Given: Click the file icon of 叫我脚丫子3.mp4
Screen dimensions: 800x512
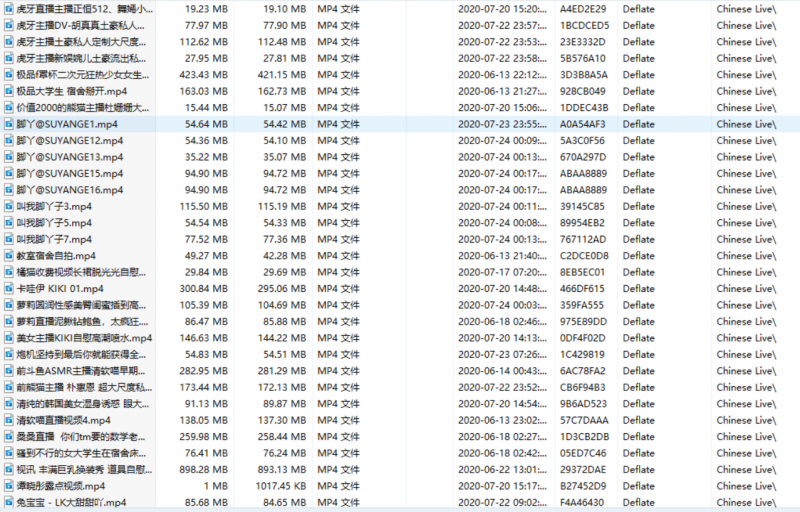Looking at the screenshot, I should (x=8, y=206).
